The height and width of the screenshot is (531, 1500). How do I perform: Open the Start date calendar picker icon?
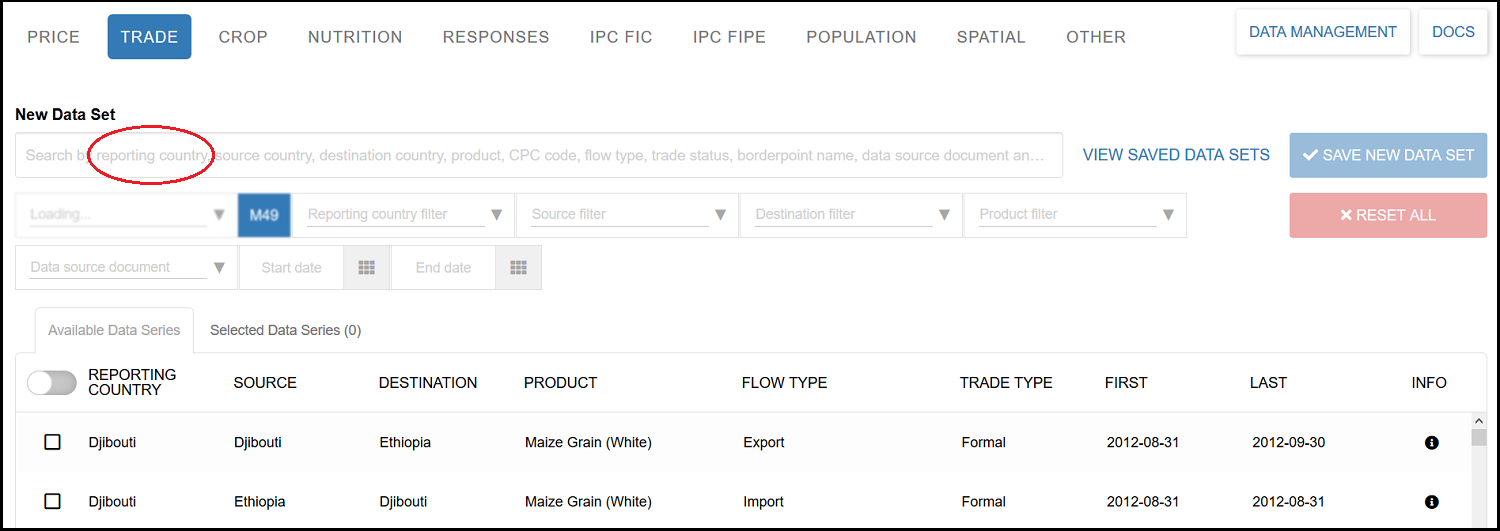coord(366,268)
